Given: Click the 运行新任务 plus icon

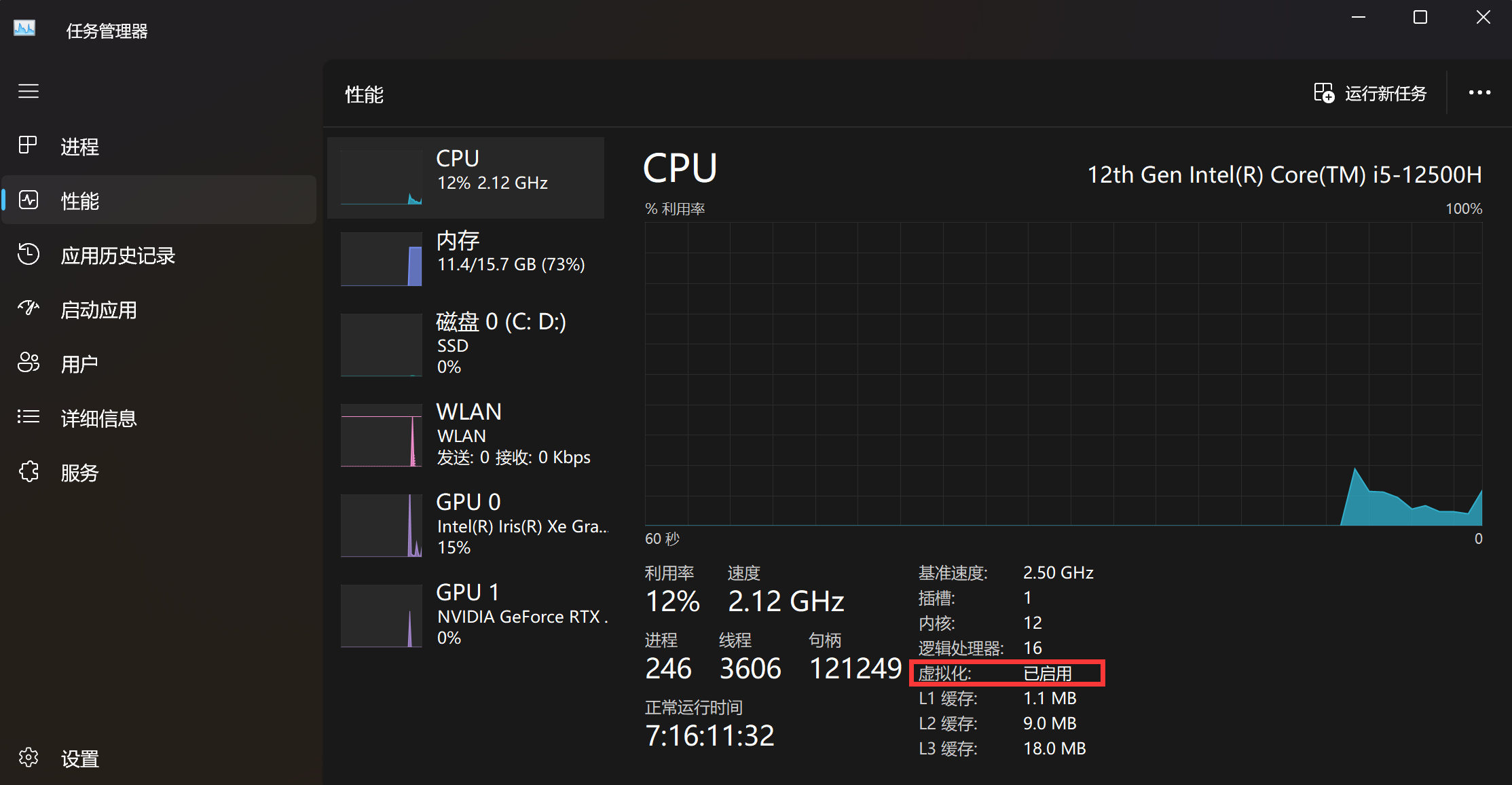Looking at the screenshot, I should (1324, 93).
